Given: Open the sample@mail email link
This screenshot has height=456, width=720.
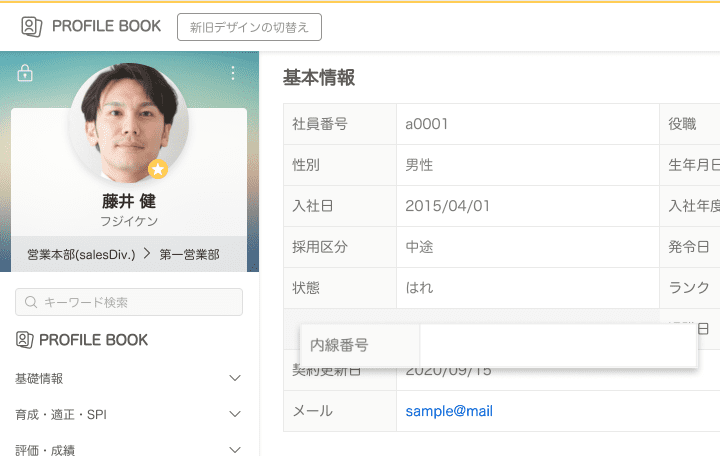Looking at the screenshot, I should coord(449,411).
